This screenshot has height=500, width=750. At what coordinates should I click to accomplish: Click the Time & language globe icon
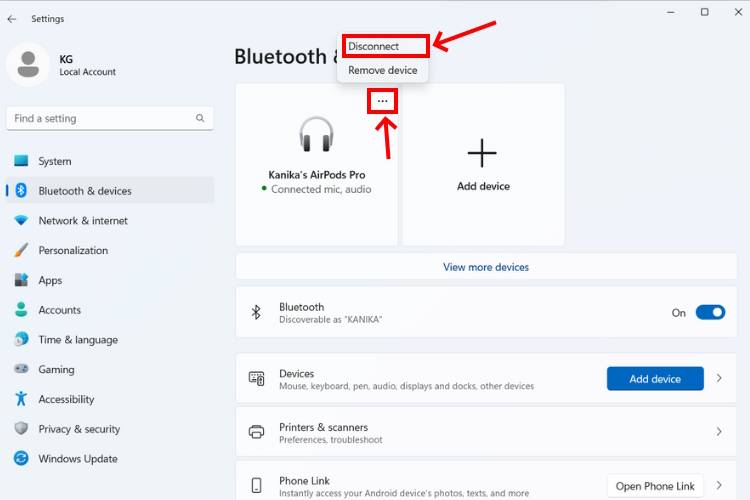(x=21, y=339)
